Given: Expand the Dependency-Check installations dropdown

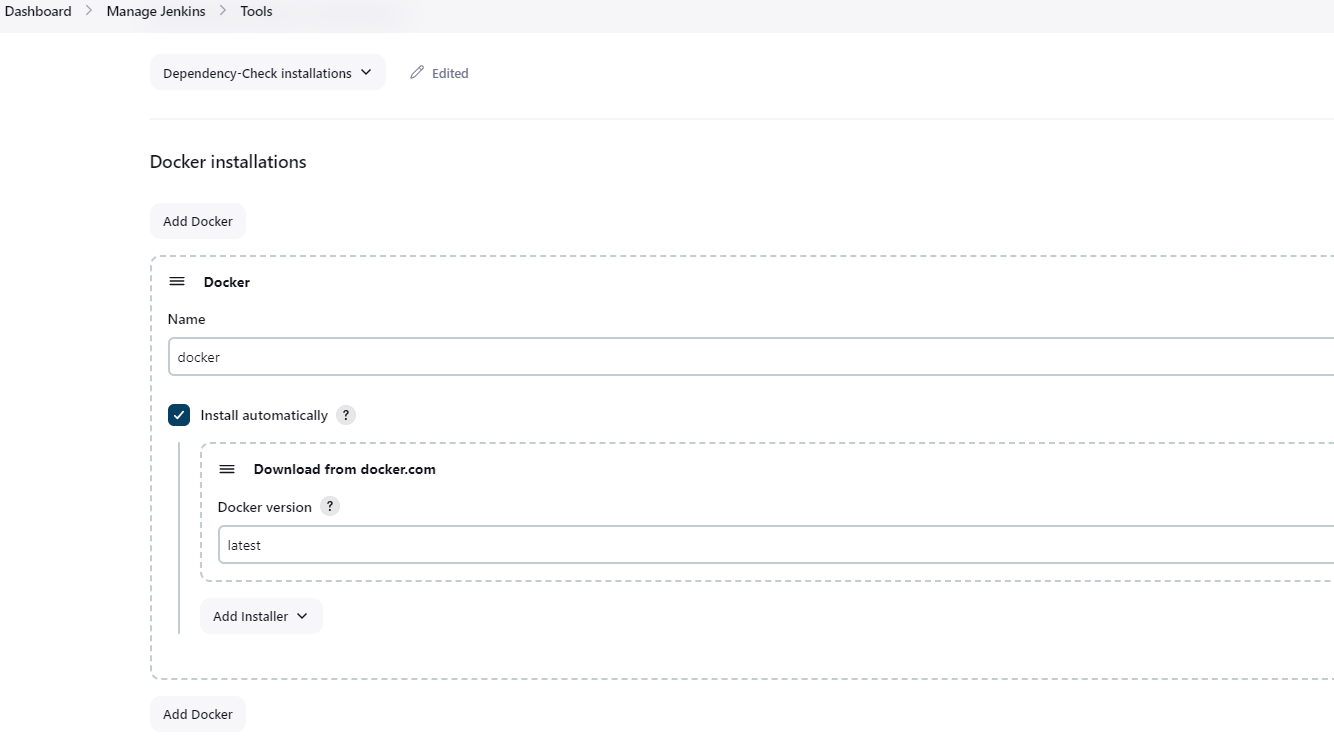Looking at the screenshot, I should [x=267, y=73].
